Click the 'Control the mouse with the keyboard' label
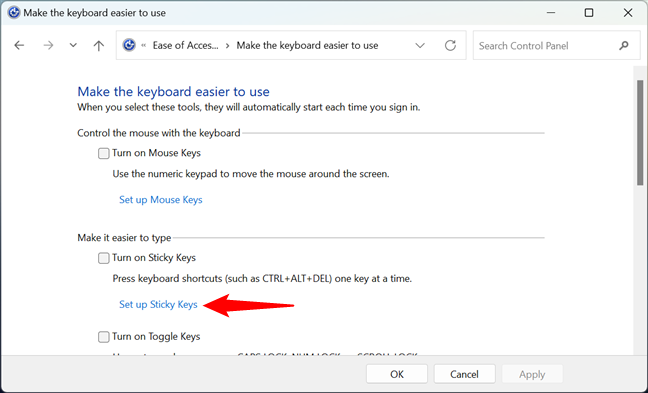This screenshot has height=393, width=648. click(x=159, y=133)
